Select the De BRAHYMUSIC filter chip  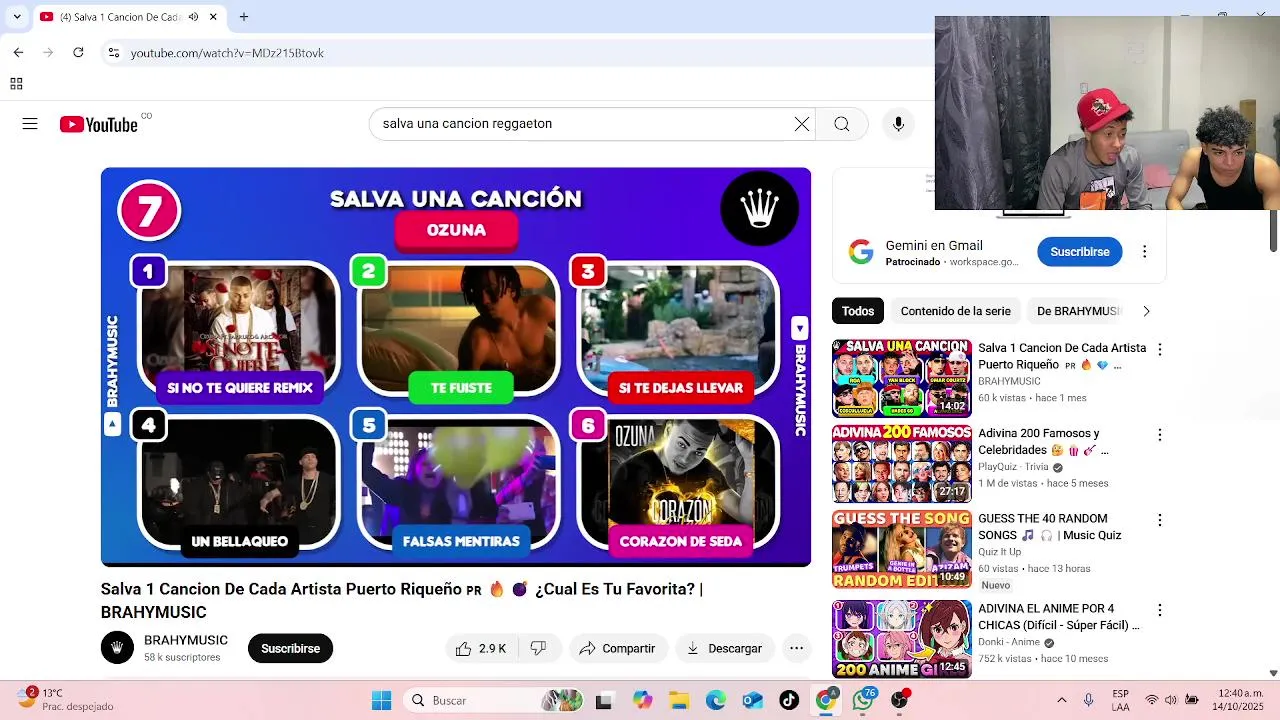point(1078,311)
